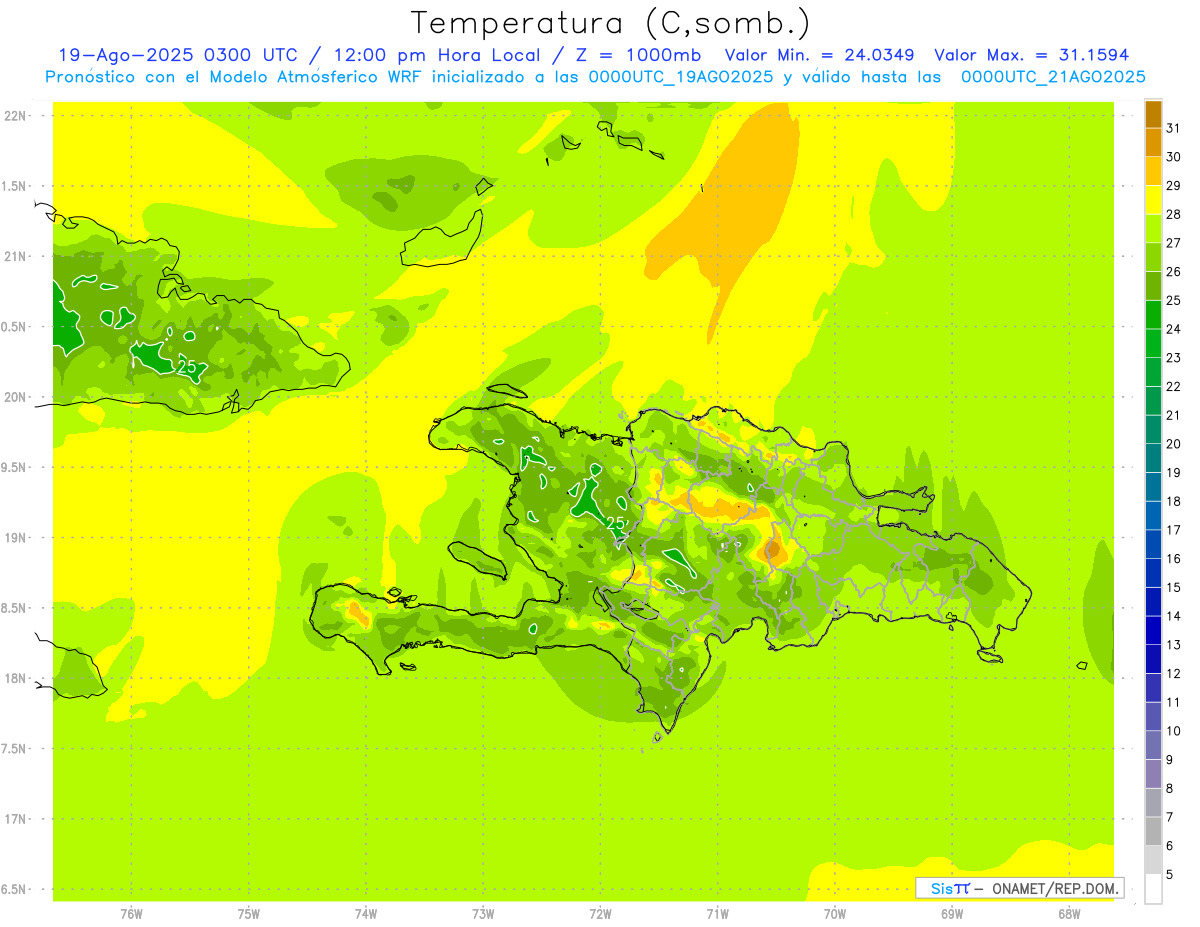Click the 20N latitude axis label
The height and width of the screenshot is (927, 1200).
(x=17, y=398)
